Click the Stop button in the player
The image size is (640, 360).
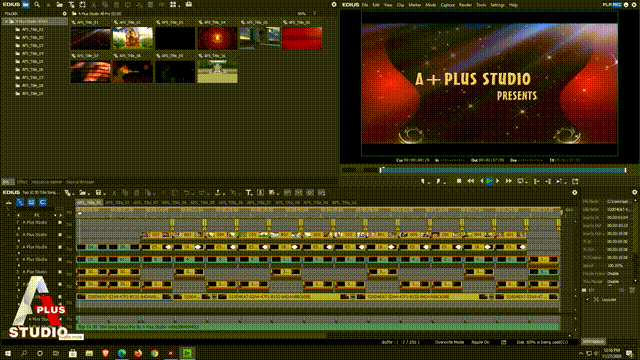pyautogui.click(x=459, y=181)
